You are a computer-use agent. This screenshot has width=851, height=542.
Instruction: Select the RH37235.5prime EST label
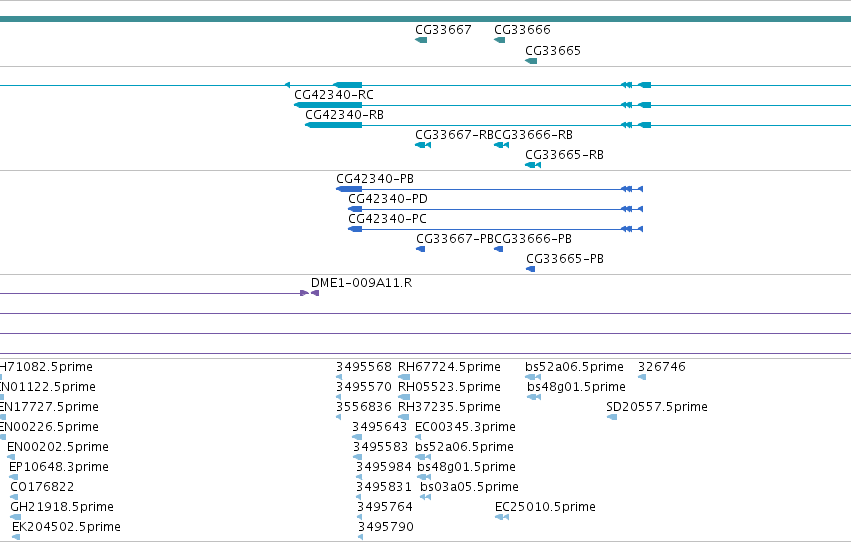[449, 407]
